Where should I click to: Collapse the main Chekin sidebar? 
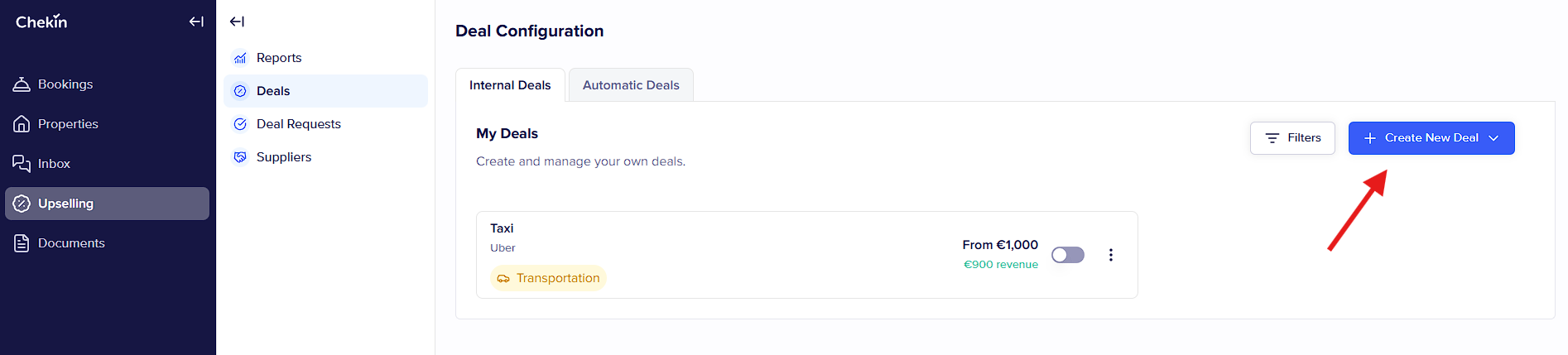point(196,22)
